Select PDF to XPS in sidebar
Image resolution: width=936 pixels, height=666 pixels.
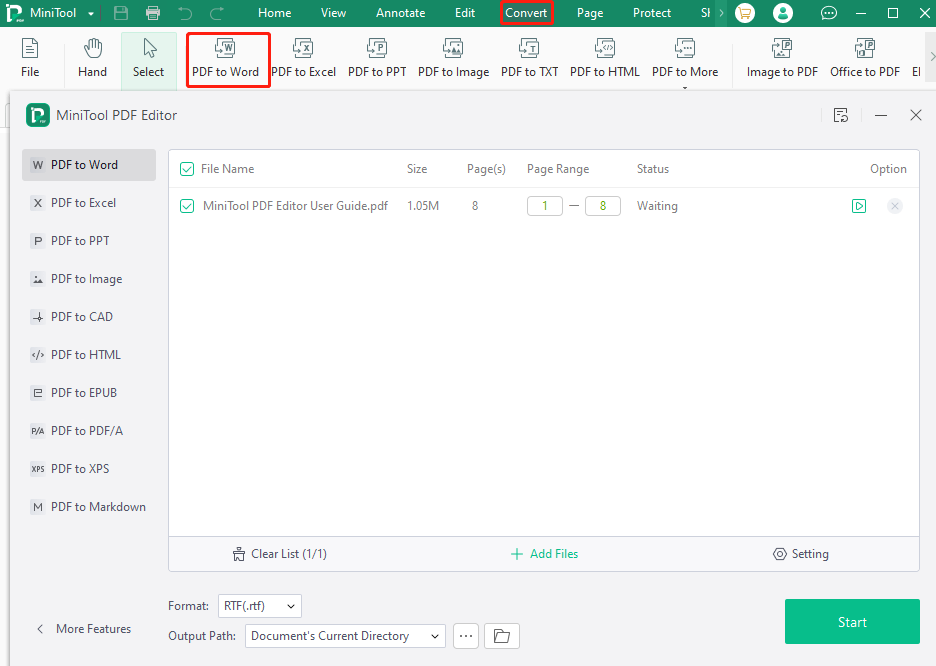pyautogui.click(x=89, y=469)
